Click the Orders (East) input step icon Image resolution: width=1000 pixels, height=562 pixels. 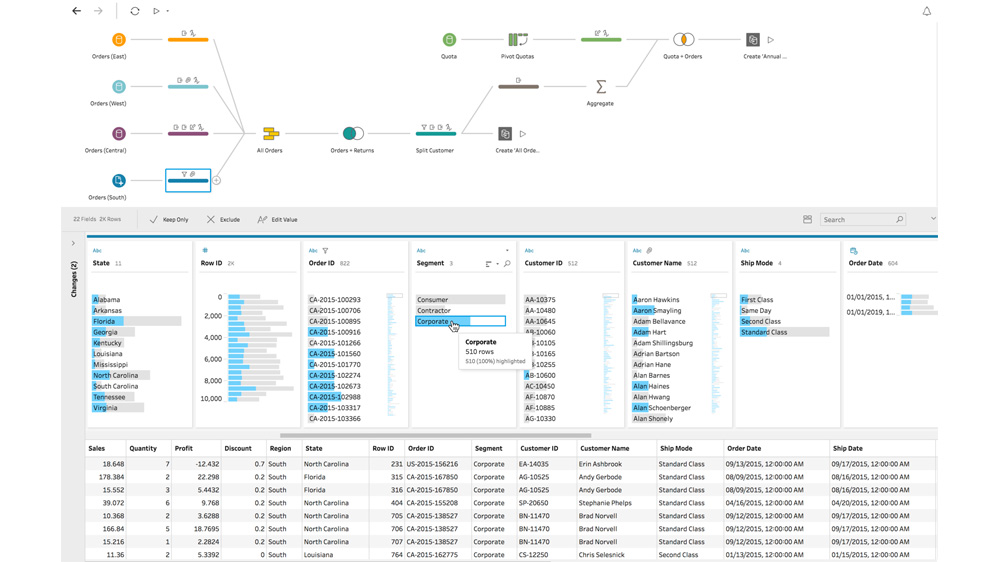[119, 40]
